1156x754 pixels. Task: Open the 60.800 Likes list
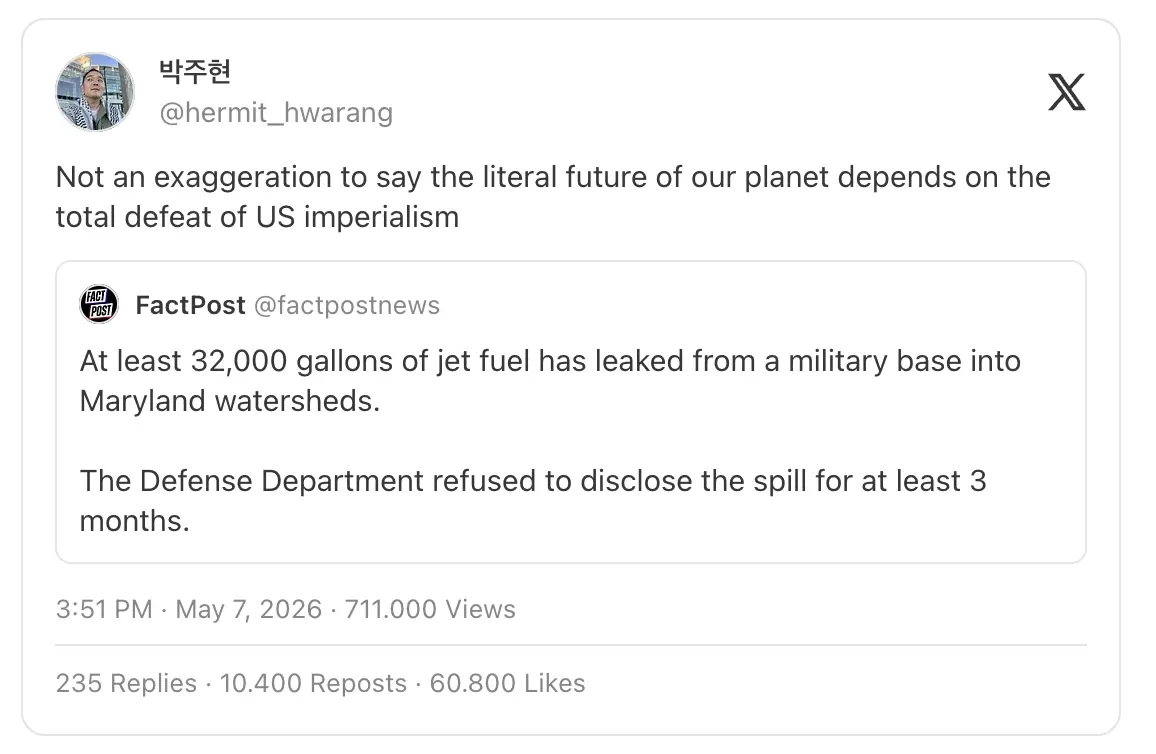(x=507, y=683)
